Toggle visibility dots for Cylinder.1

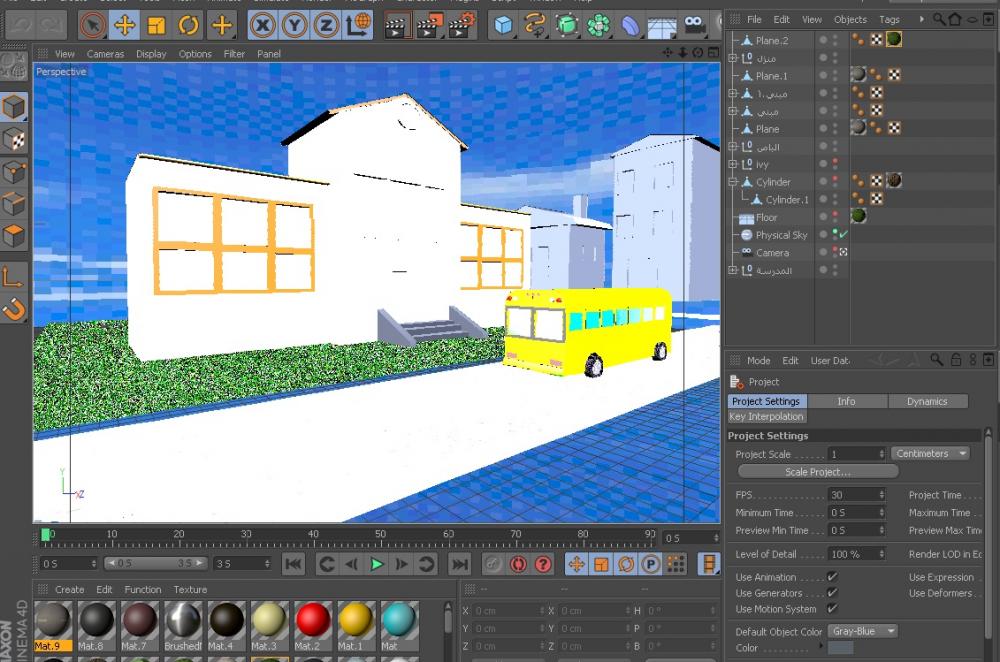click(835, 200)
